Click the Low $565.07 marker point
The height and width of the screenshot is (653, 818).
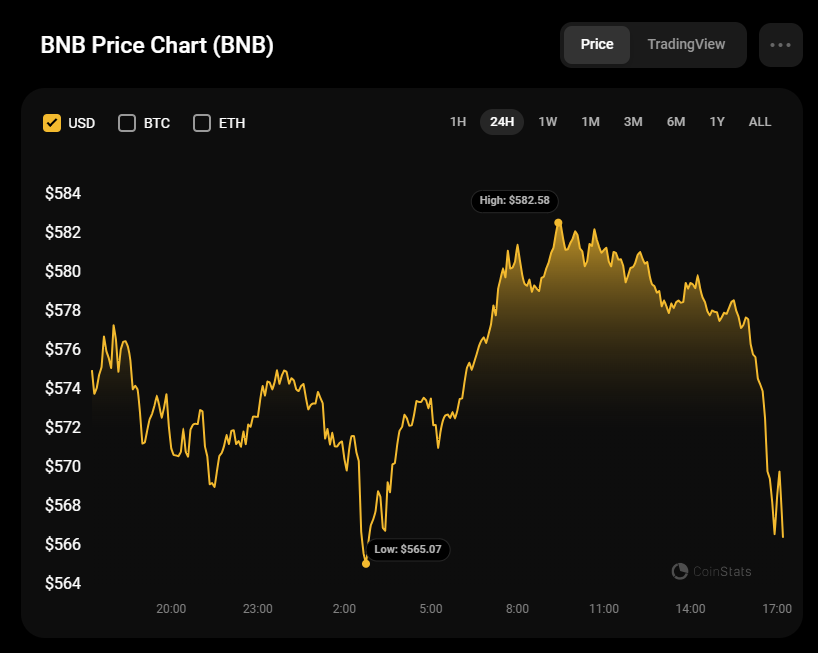click(366, 564)
